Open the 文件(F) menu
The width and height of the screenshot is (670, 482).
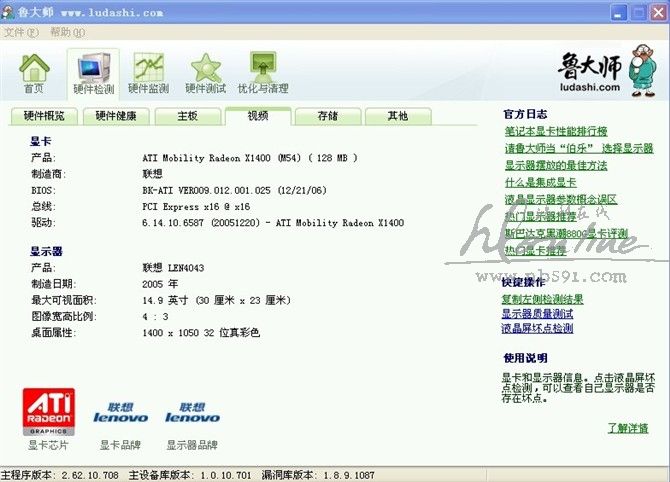click(21, 32)
